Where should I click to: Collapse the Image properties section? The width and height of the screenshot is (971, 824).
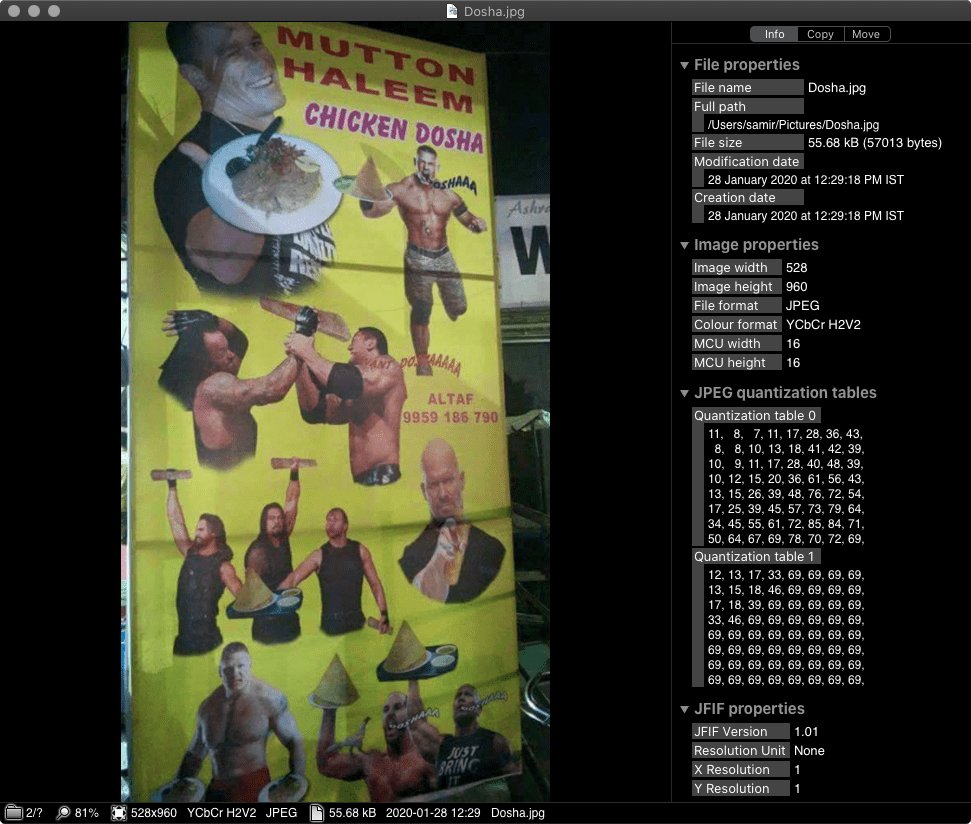point(684,245)
